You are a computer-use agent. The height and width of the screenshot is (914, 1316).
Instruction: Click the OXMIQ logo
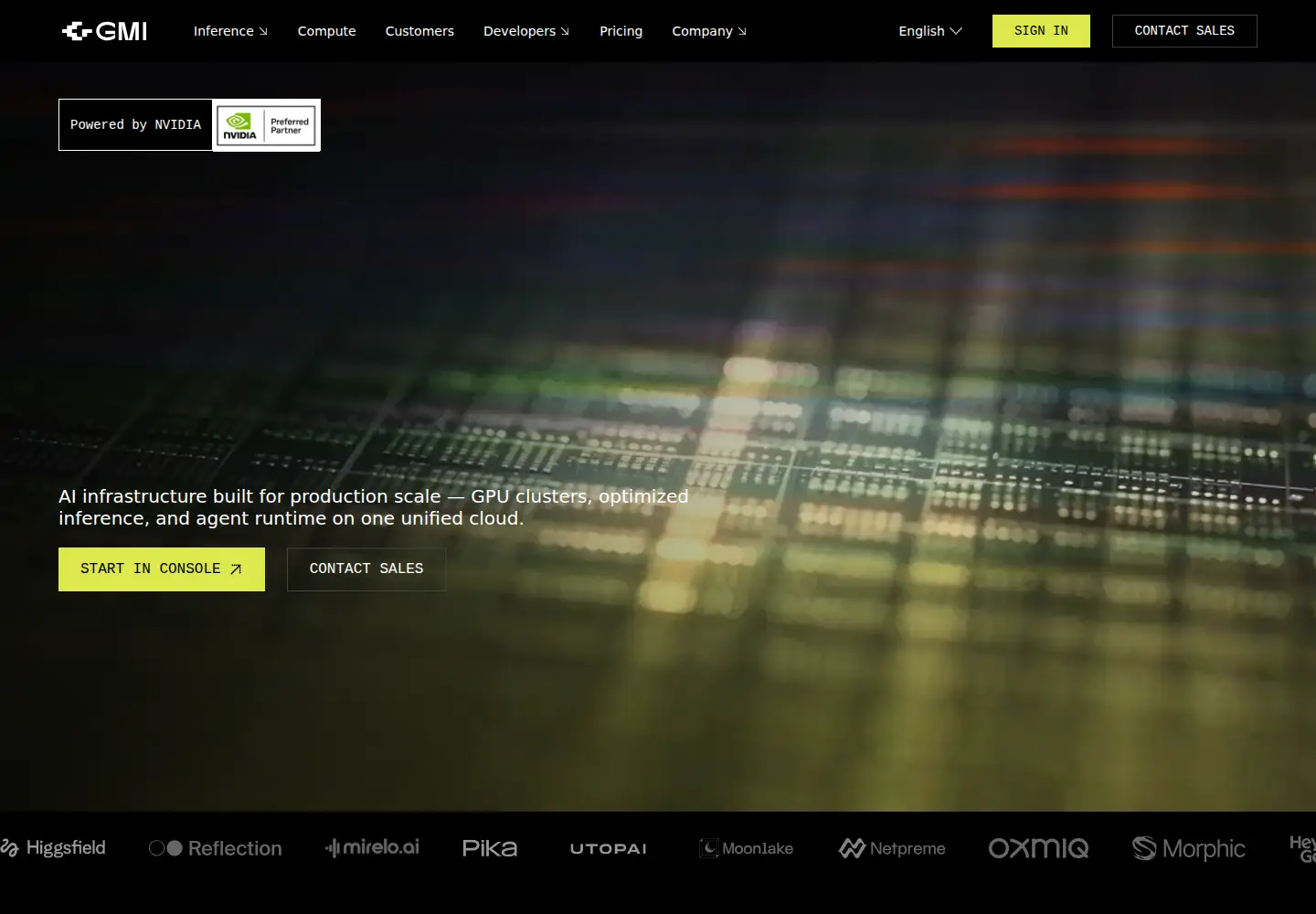(1038, 848)
